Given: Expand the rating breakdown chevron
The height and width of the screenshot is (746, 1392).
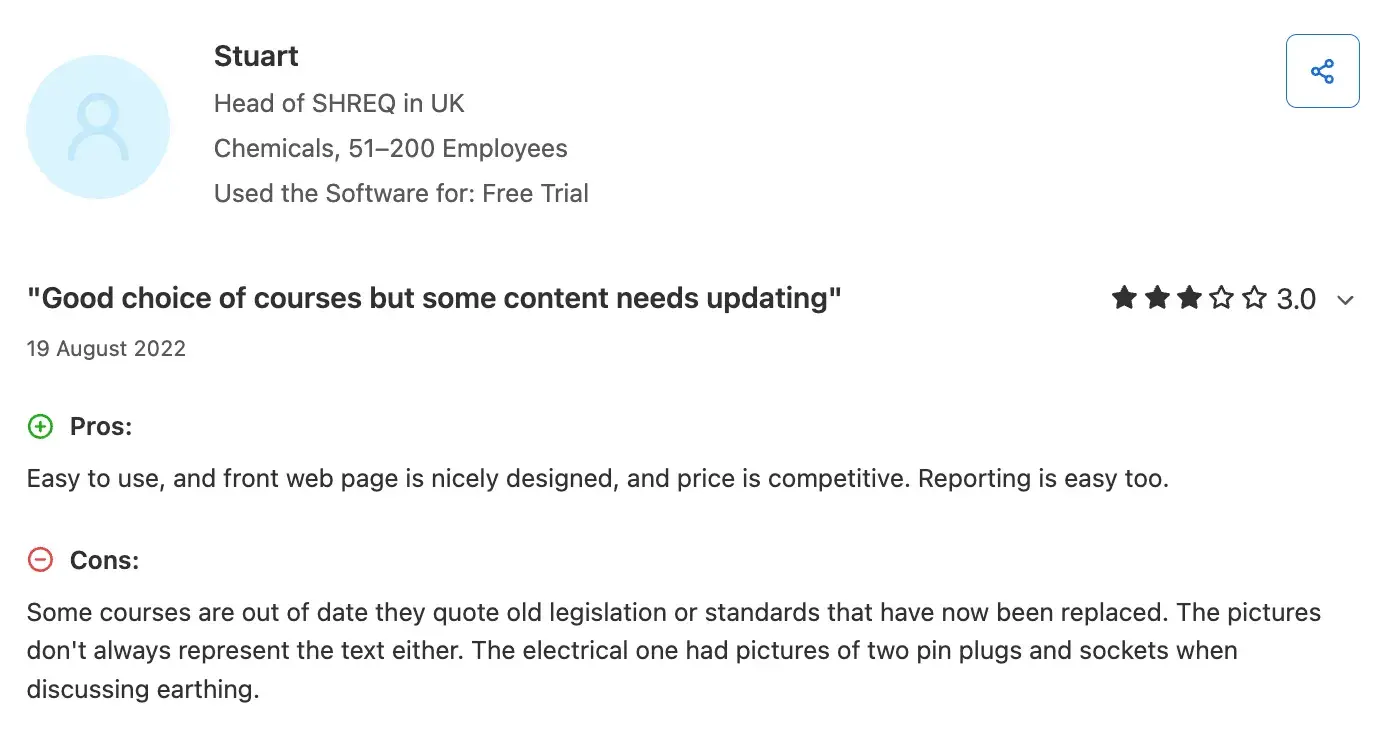Looking at the screenshot, I should [x=1345, y=300].
